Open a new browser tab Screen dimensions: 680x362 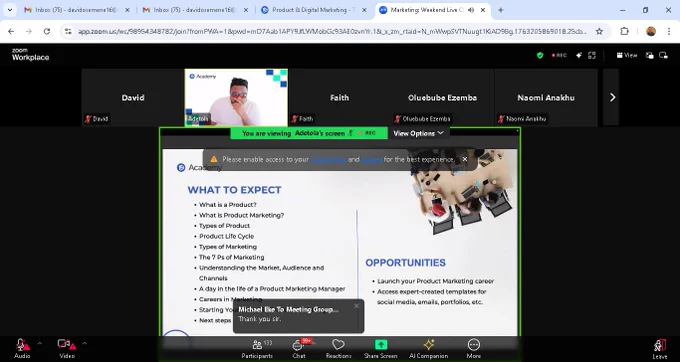[500, 10]
